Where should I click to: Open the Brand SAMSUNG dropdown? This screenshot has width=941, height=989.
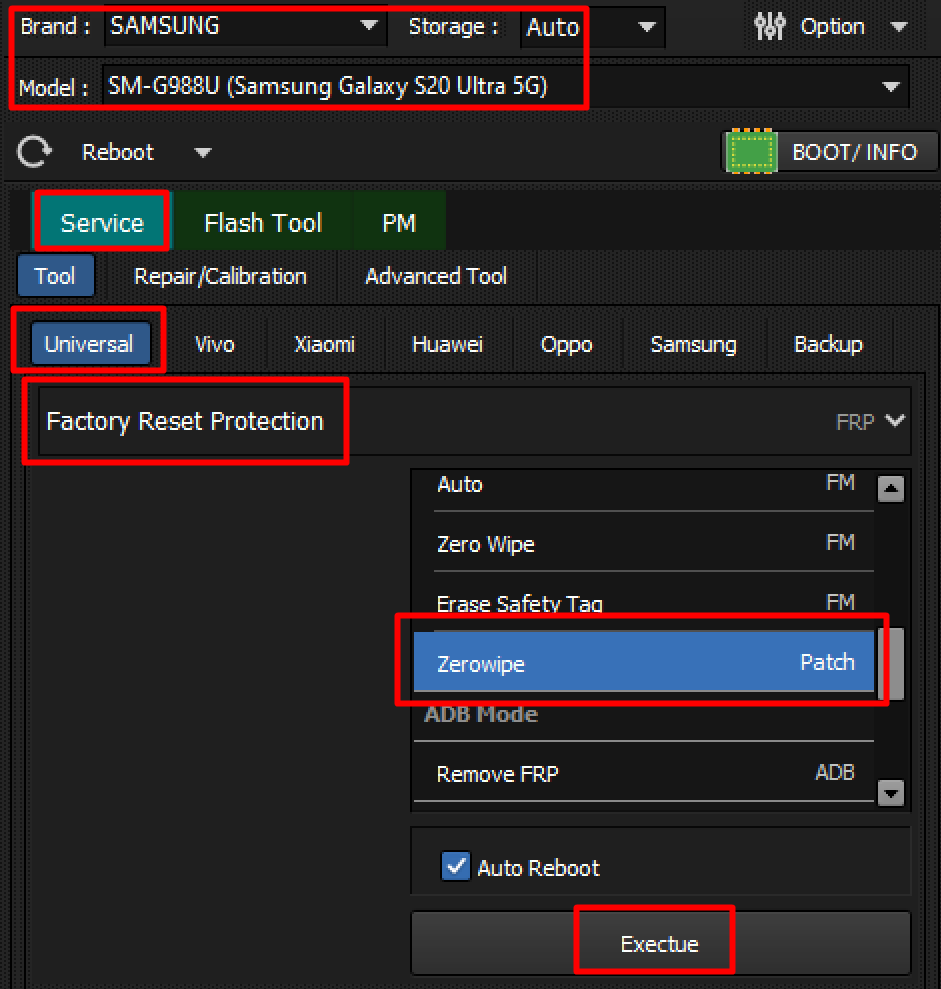[x=245, y=26]
